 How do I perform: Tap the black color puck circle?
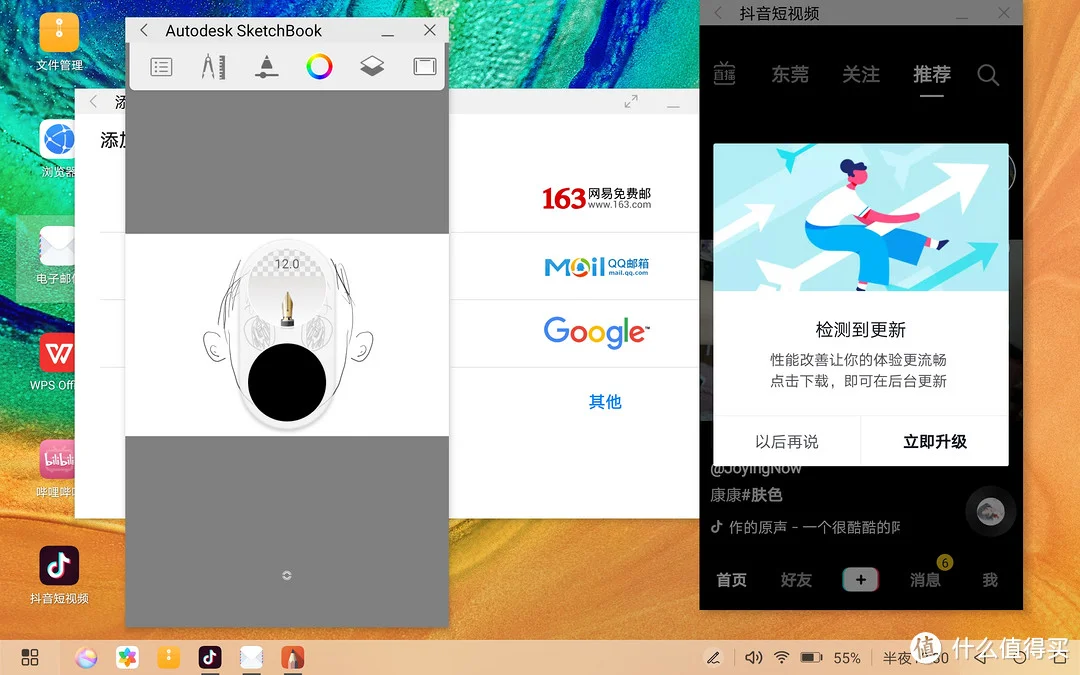pos(287,382)
